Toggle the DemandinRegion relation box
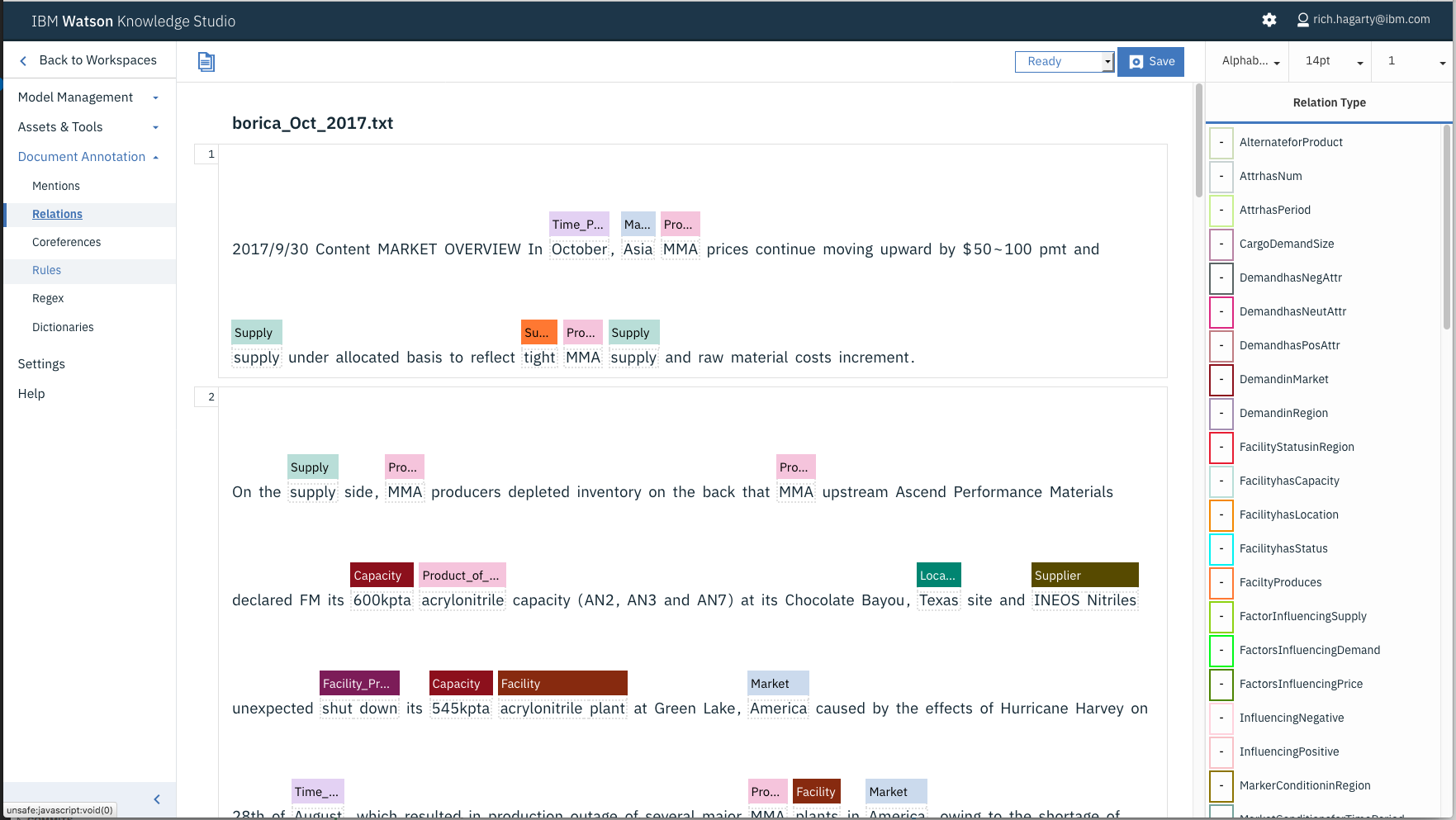1456x820 pixels. click(x=1221, y=414)
